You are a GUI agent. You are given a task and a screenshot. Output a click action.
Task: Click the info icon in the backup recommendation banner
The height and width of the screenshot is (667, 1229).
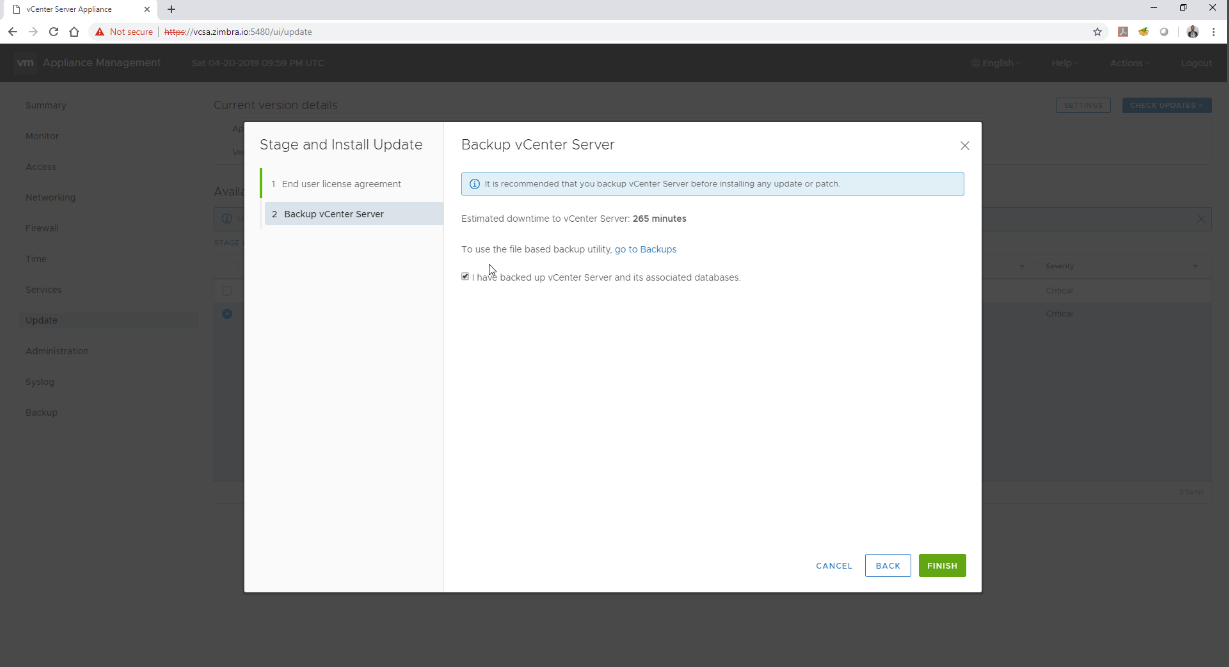point(475,184)
